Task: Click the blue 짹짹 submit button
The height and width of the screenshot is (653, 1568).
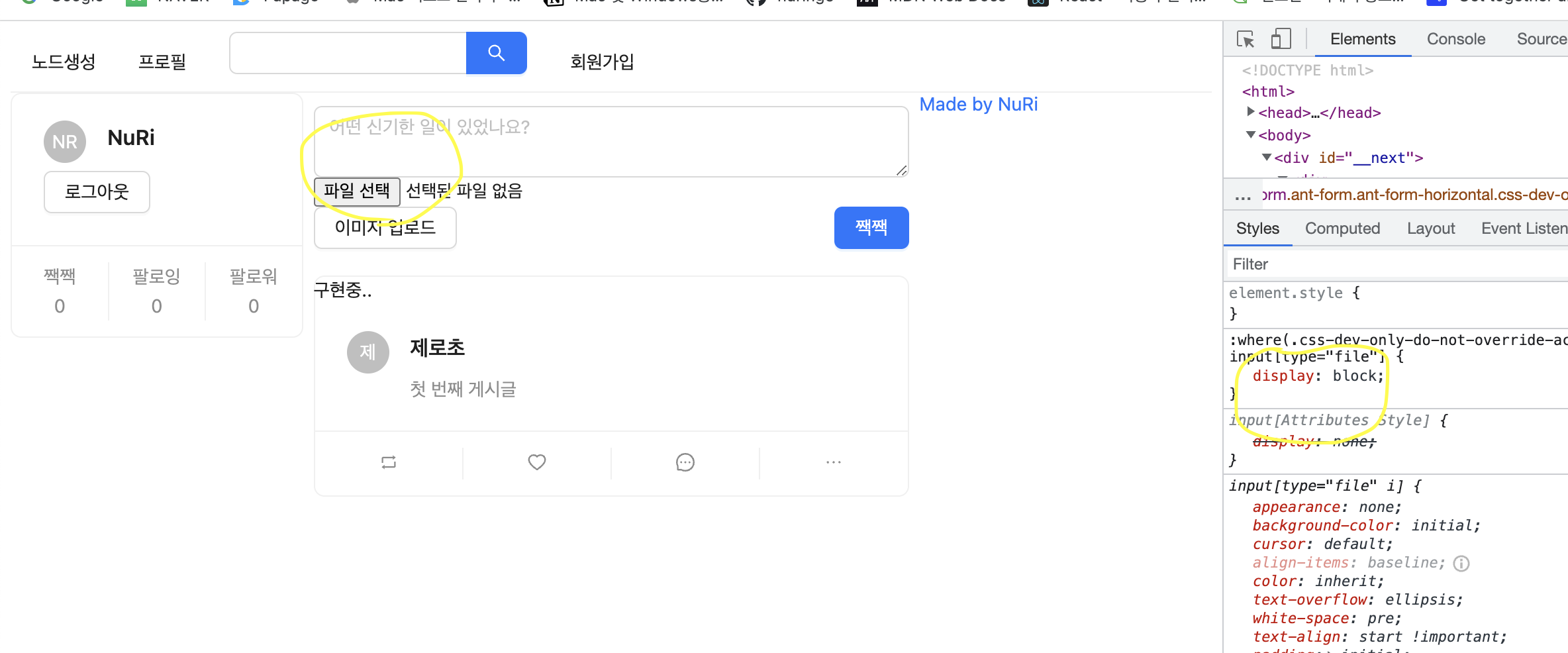Action: (x=871, y=228)
